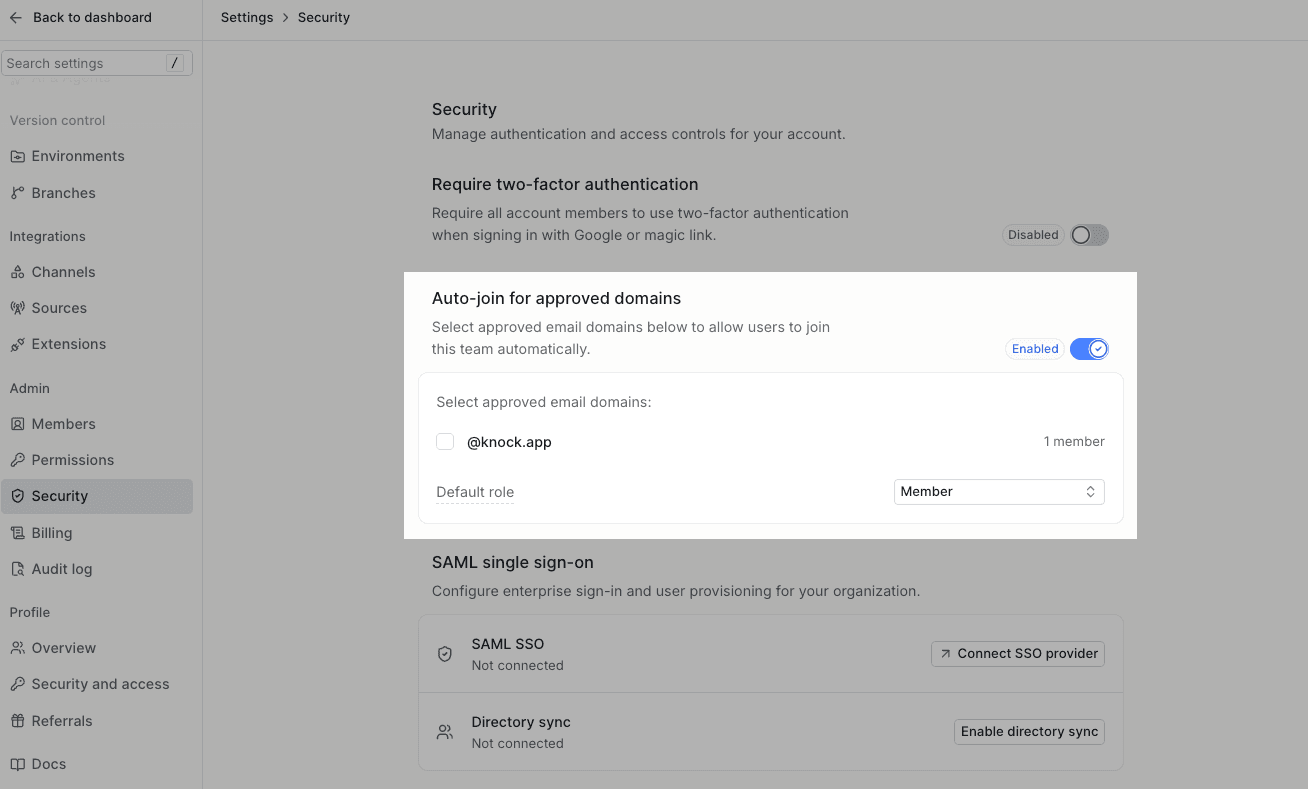Disable the auto-join approved domains switch
The width and height of the screenshot is (1308, 789).
click(x=1089, y=349)
